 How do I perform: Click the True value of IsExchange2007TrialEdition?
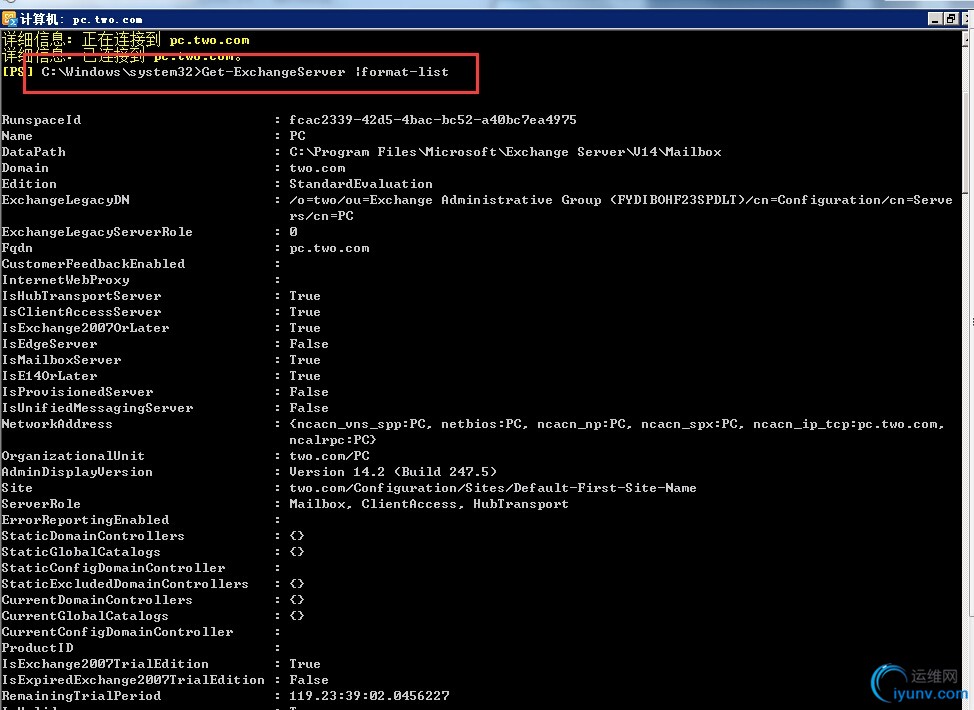click(304, 665)
